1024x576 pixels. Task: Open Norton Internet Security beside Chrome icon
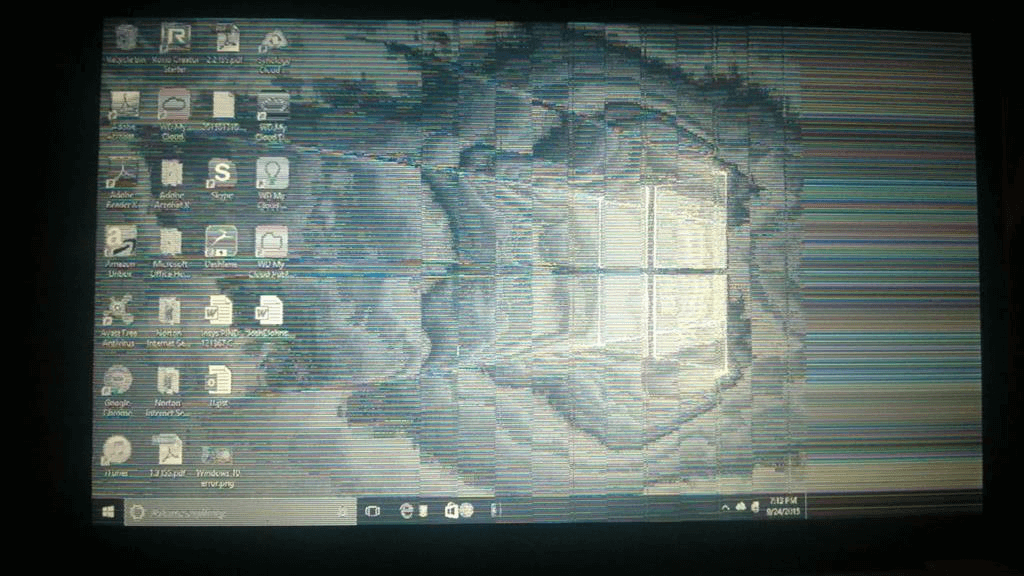click(x=168, y=391)
